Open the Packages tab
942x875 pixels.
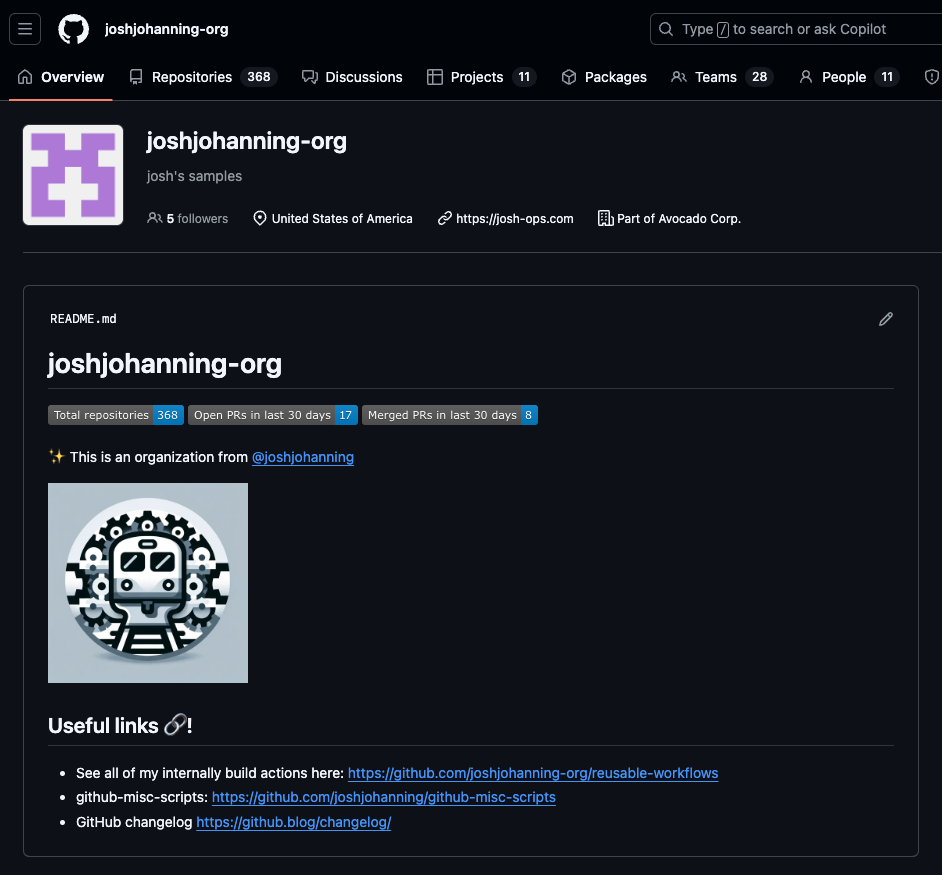[x=604, y=77]
